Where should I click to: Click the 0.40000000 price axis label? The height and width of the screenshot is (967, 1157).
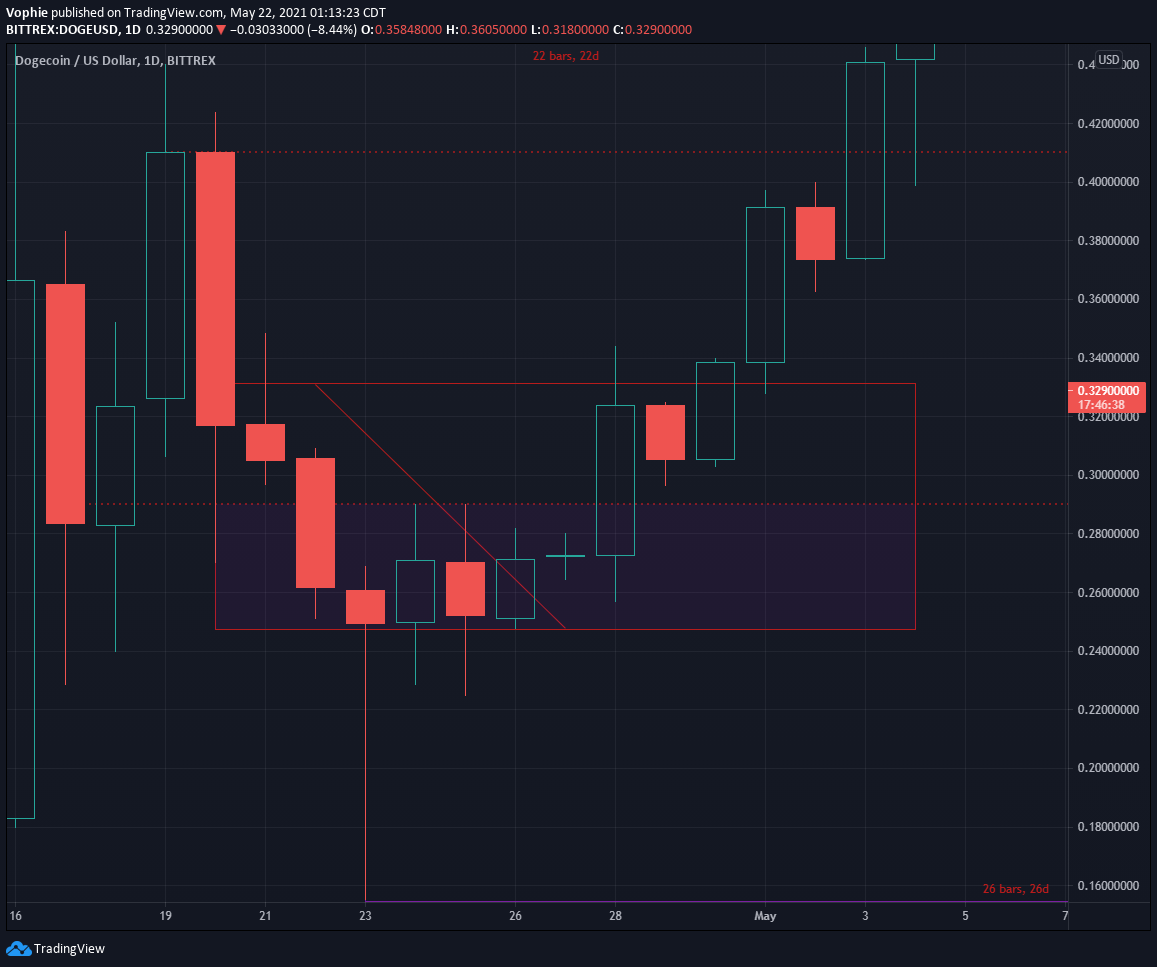click(1108, 181)
